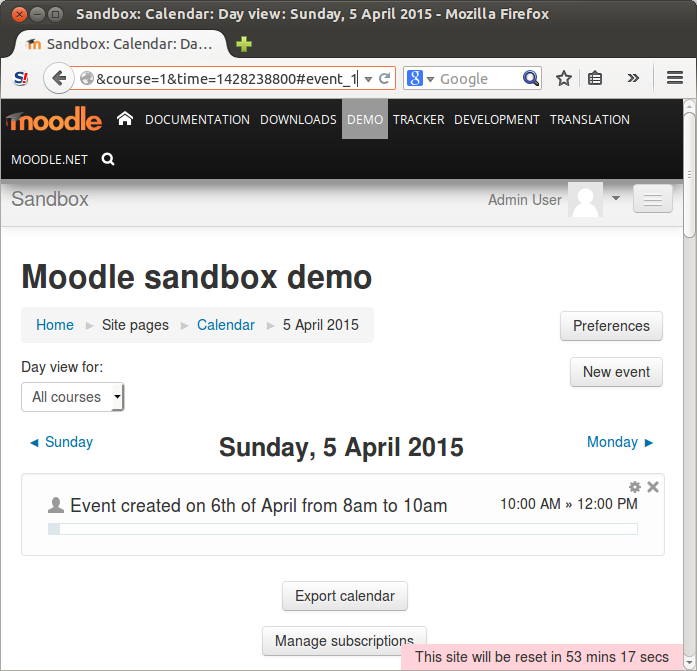Reload the page with the refresh icon

pyautogui.click(x=384, y=79)
